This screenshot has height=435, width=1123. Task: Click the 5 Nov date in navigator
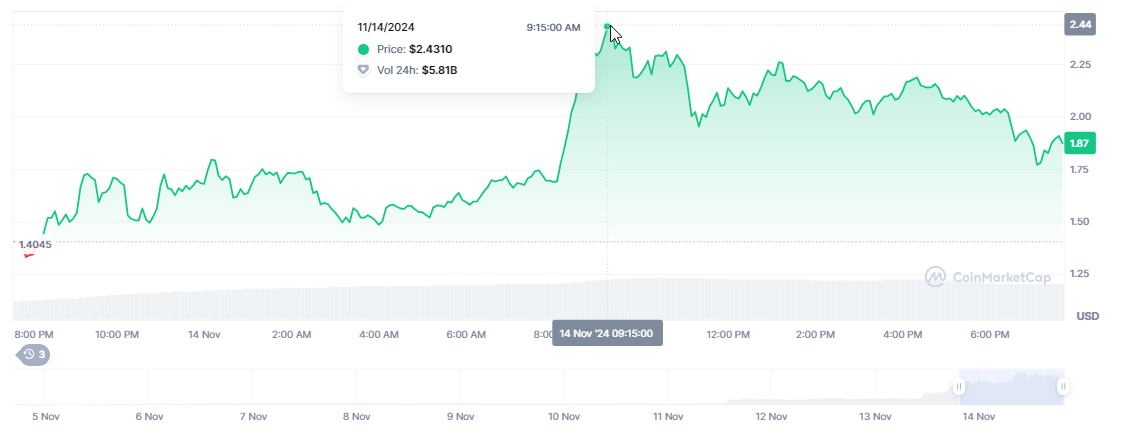[x=45, y=416]
